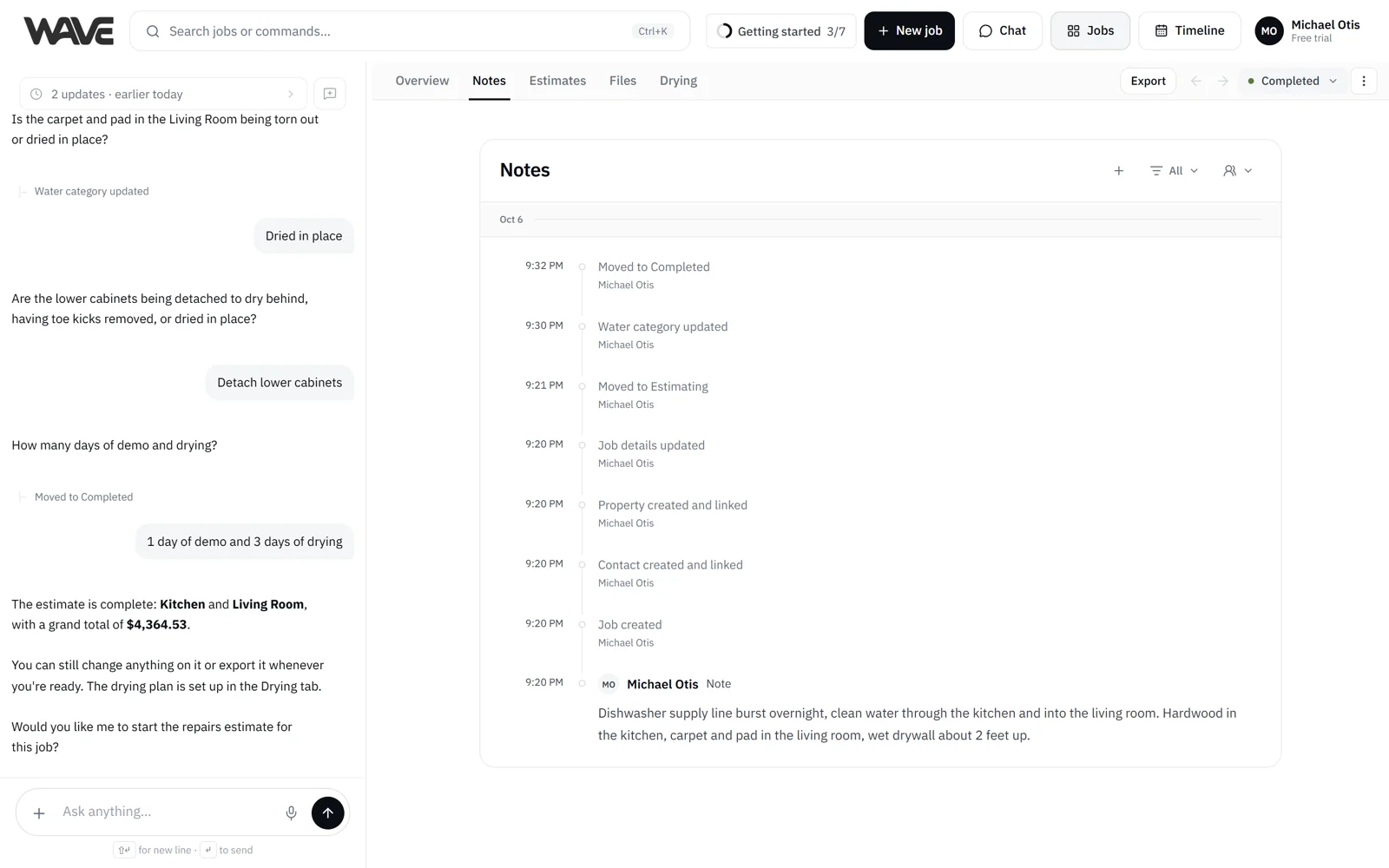Open the people filter dropdown
Image resolution: width=1389 pixels, height=868 pixels.
(1237, 171)
